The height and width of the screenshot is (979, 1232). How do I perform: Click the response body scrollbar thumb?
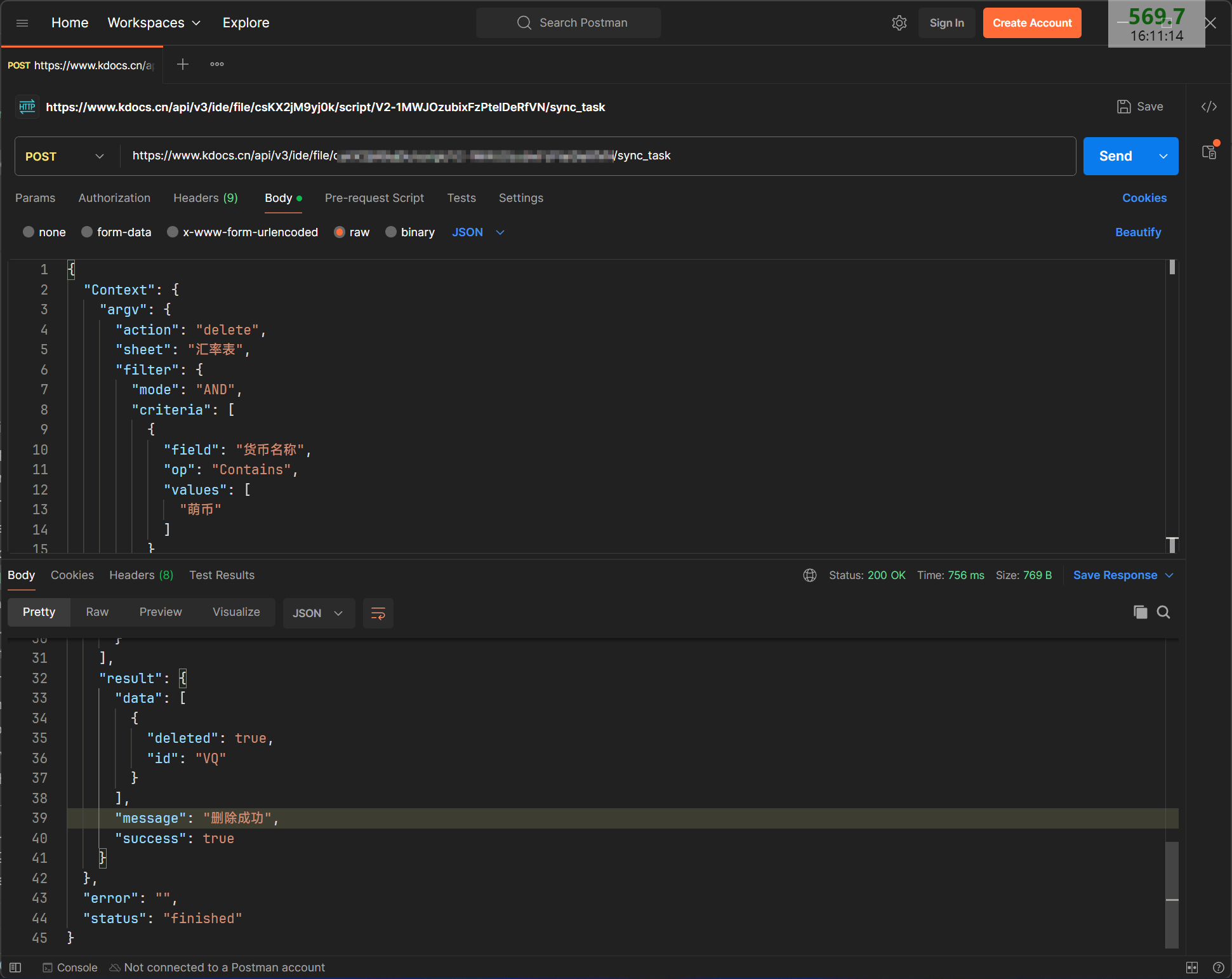click(x=1172, y=895)
